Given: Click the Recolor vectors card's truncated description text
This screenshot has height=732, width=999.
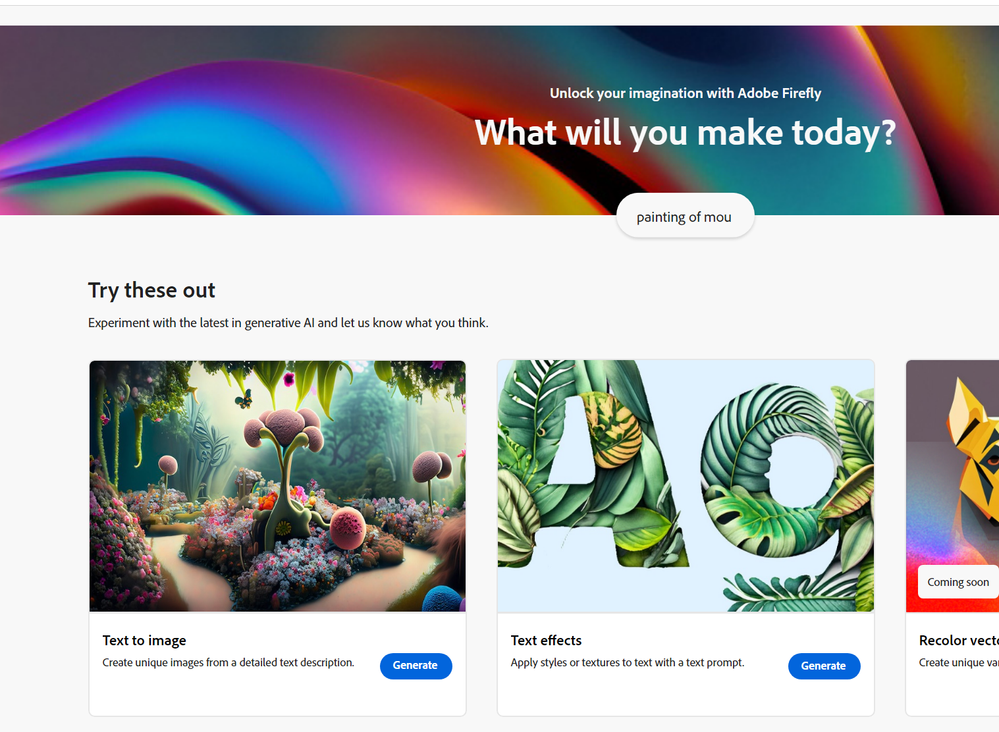Looking at the screenshot, I should pyautogui.click(x=959, y=663).
